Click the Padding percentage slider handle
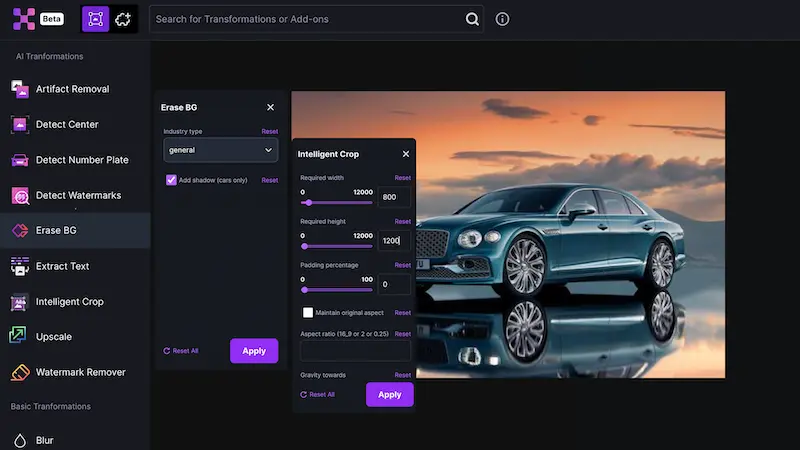 pyautogui.click(x=305, y=290)
